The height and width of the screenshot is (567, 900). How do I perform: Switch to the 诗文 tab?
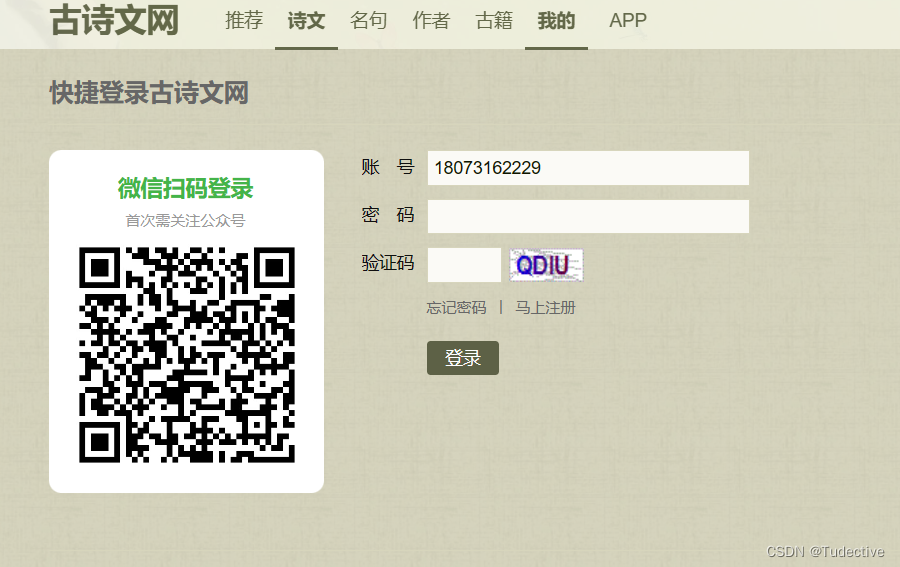pos(306,21)
